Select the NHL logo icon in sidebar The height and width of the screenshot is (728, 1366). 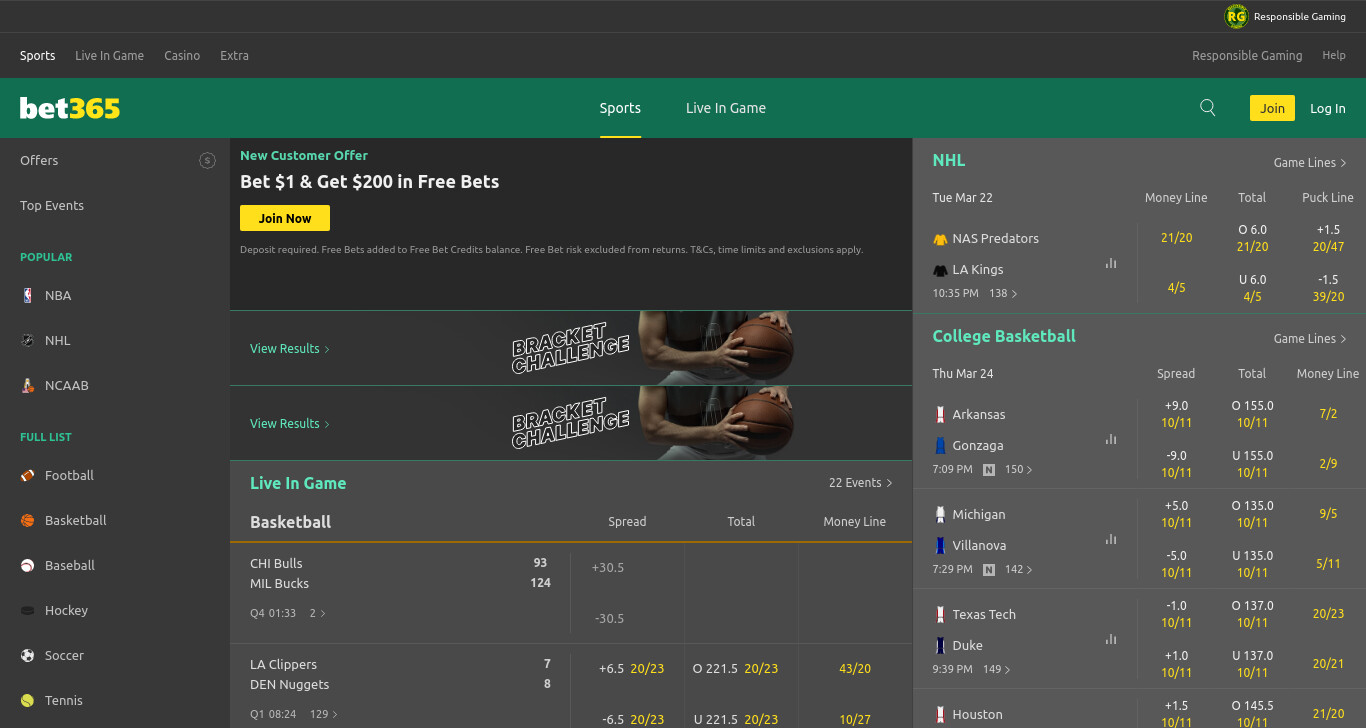coord(27,340)
